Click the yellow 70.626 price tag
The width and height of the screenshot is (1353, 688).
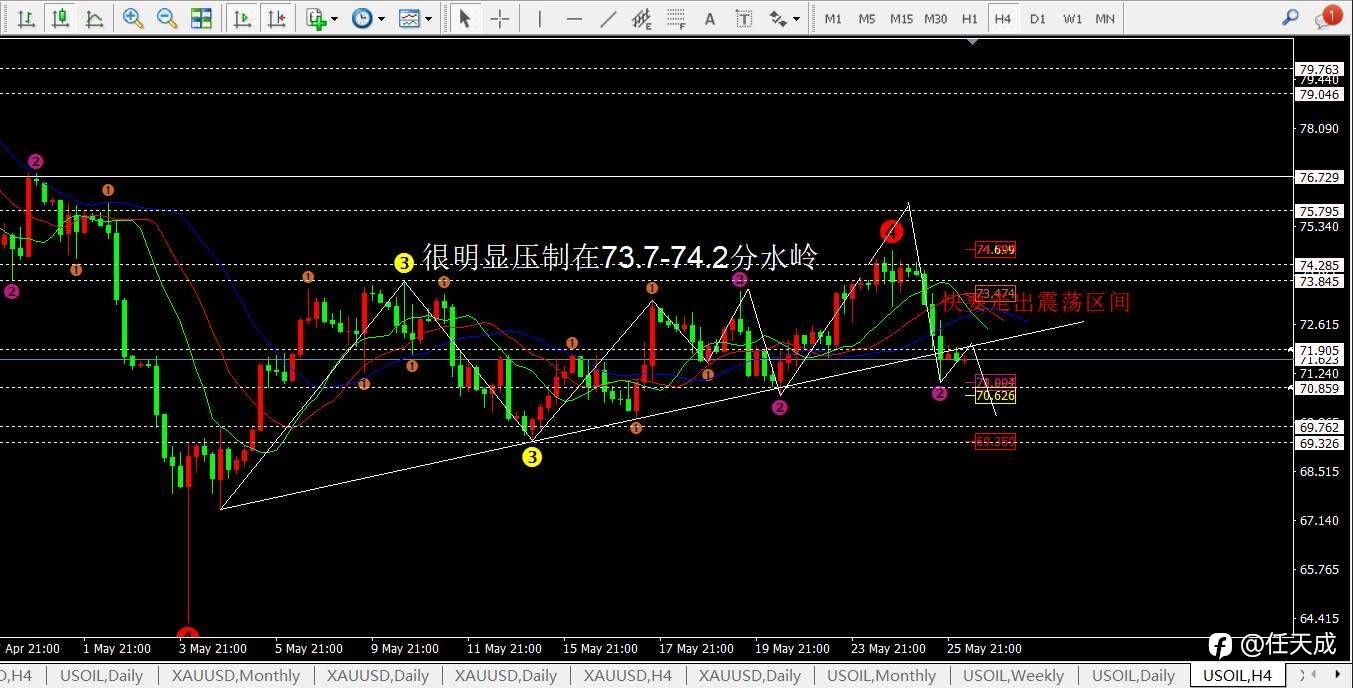(x=995, y=396)
